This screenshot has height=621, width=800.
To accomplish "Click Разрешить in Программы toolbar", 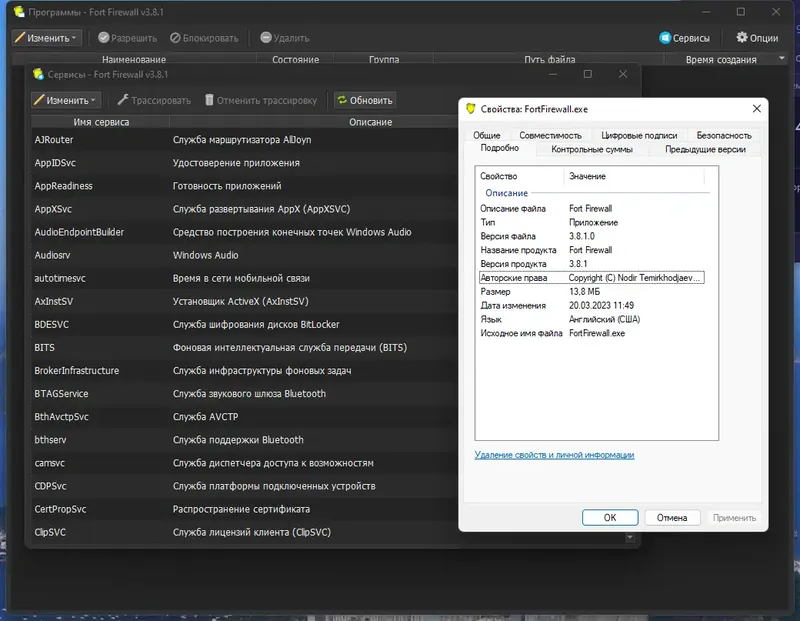I will (x=128, y=38).
